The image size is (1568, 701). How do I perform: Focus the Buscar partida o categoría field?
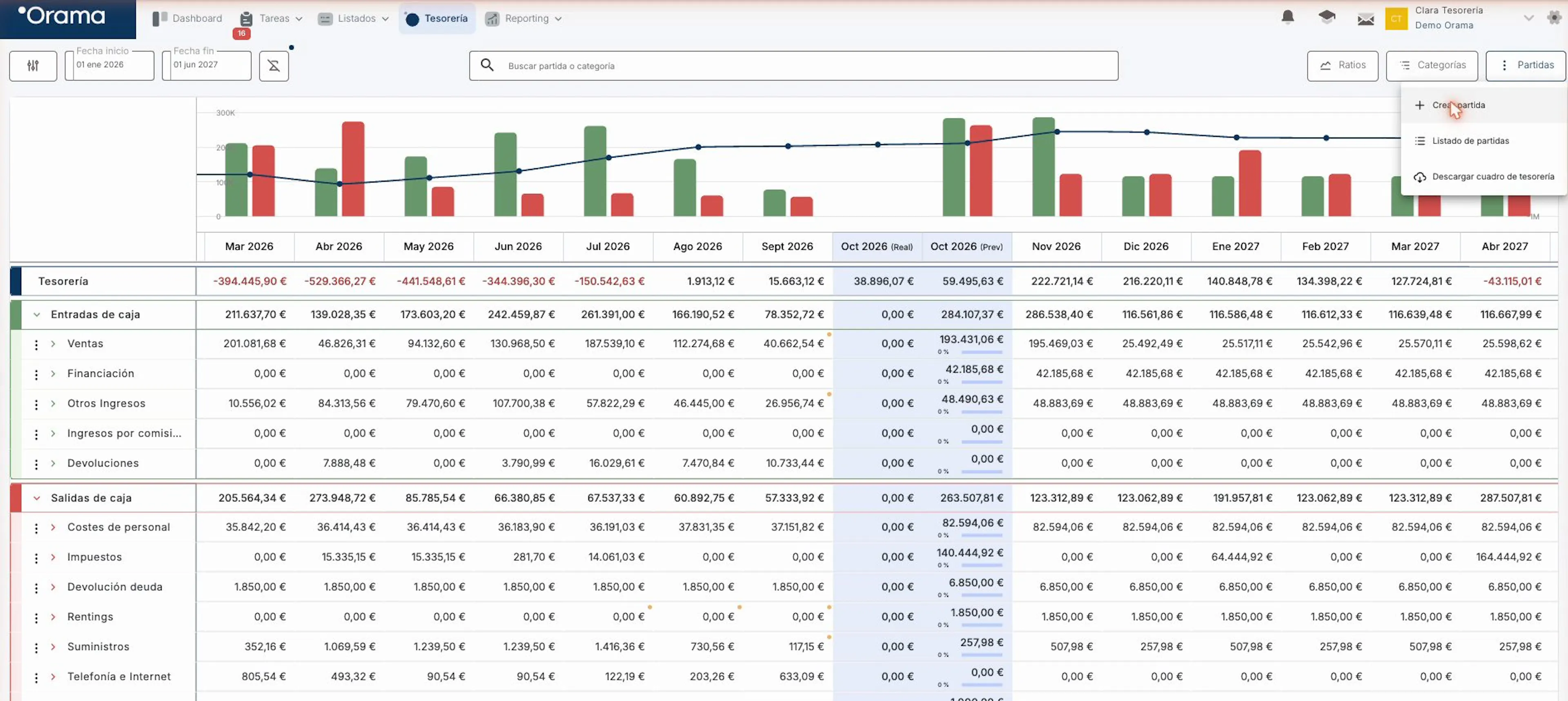click(794, 66)
